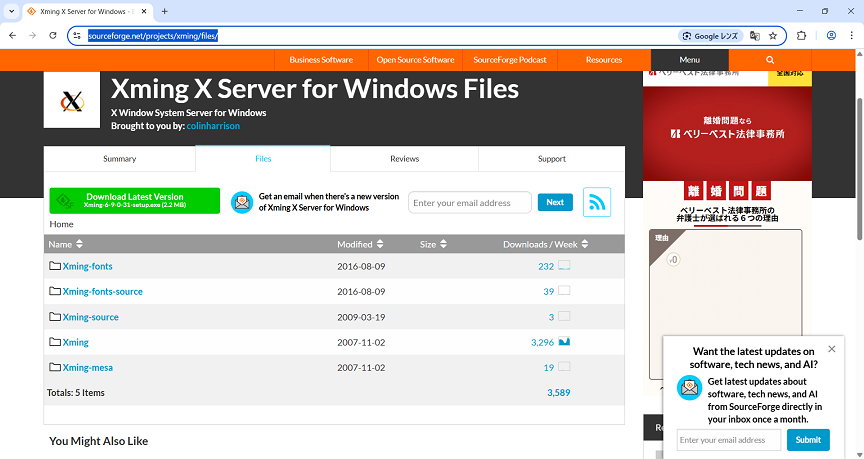Open the Xming-fonts folder
Viewport: 864px width, 459px height.
(x=87, y=266)
